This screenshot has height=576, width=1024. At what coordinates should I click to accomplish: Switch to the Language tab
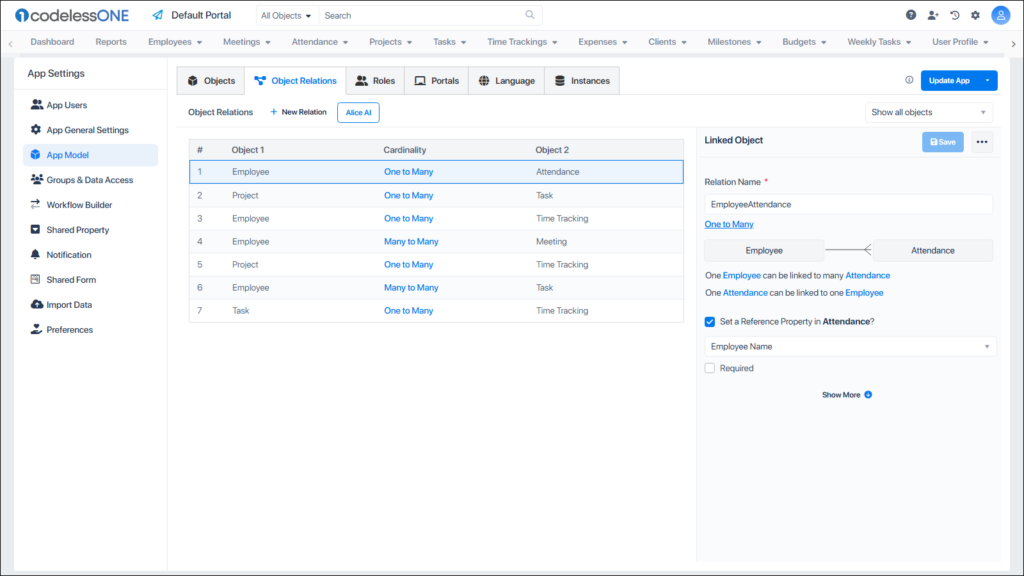coord(507,81)
